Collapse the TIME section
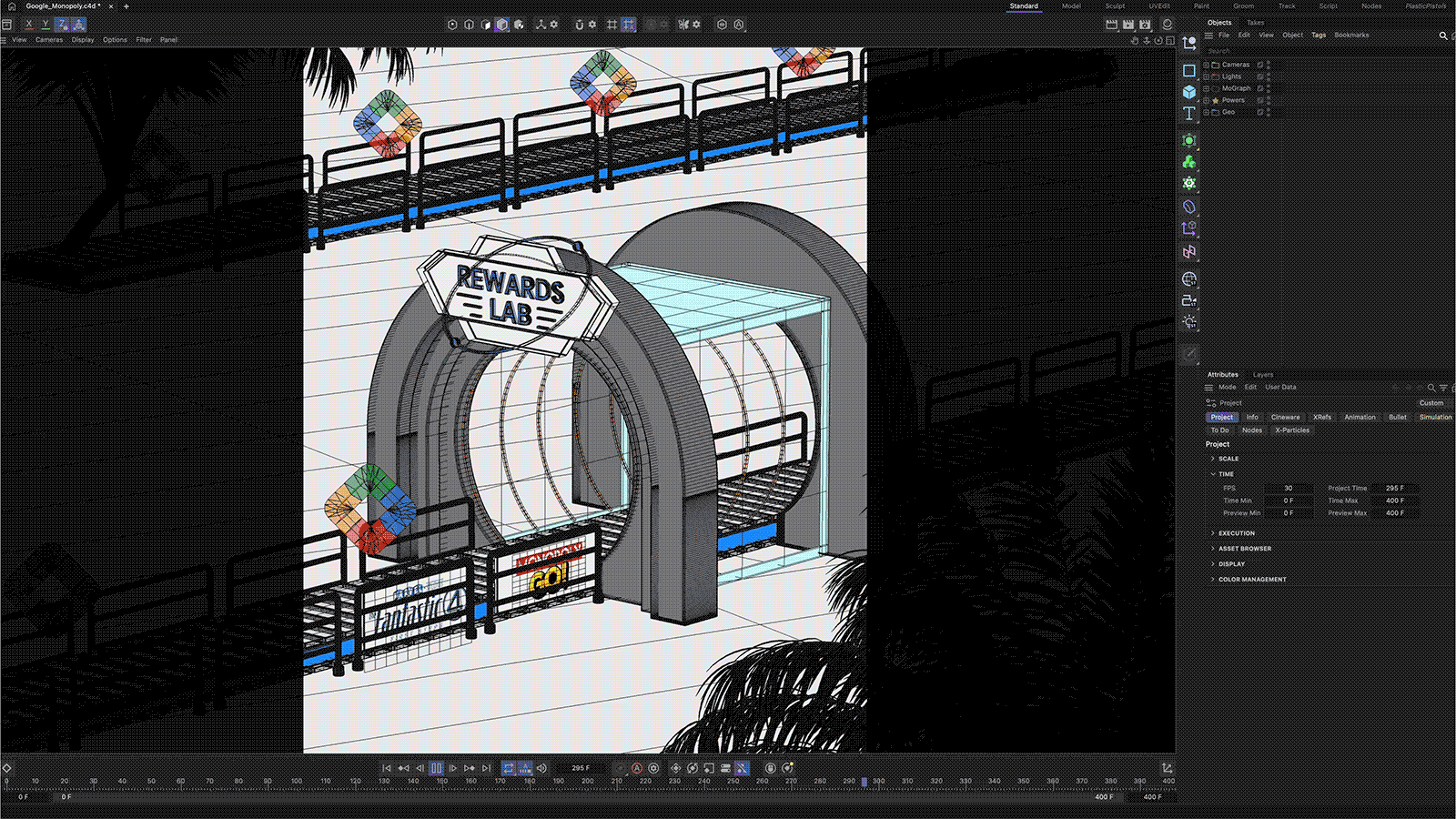1456x819 pixels. 1213,474
